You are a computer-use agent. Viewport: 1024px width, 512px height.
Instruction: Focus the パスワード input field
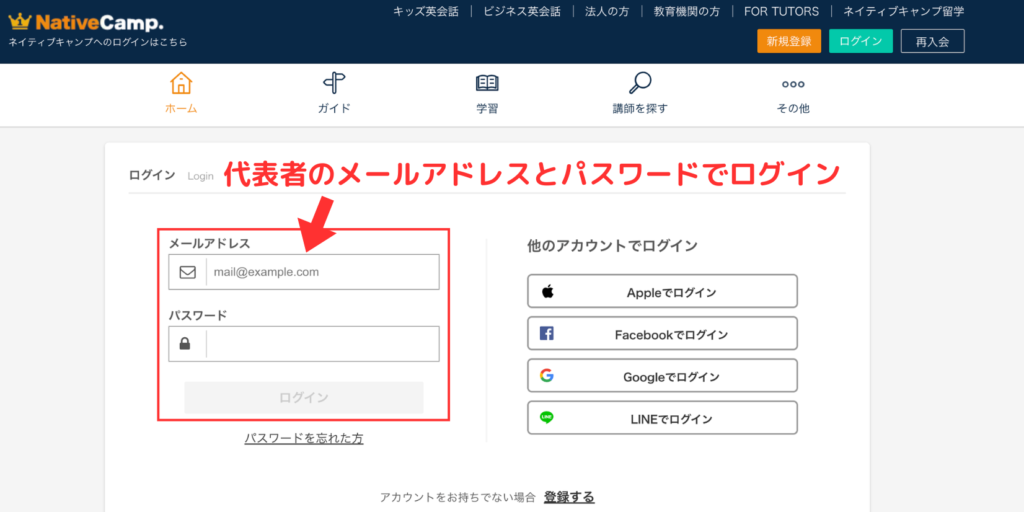[321, 344]
